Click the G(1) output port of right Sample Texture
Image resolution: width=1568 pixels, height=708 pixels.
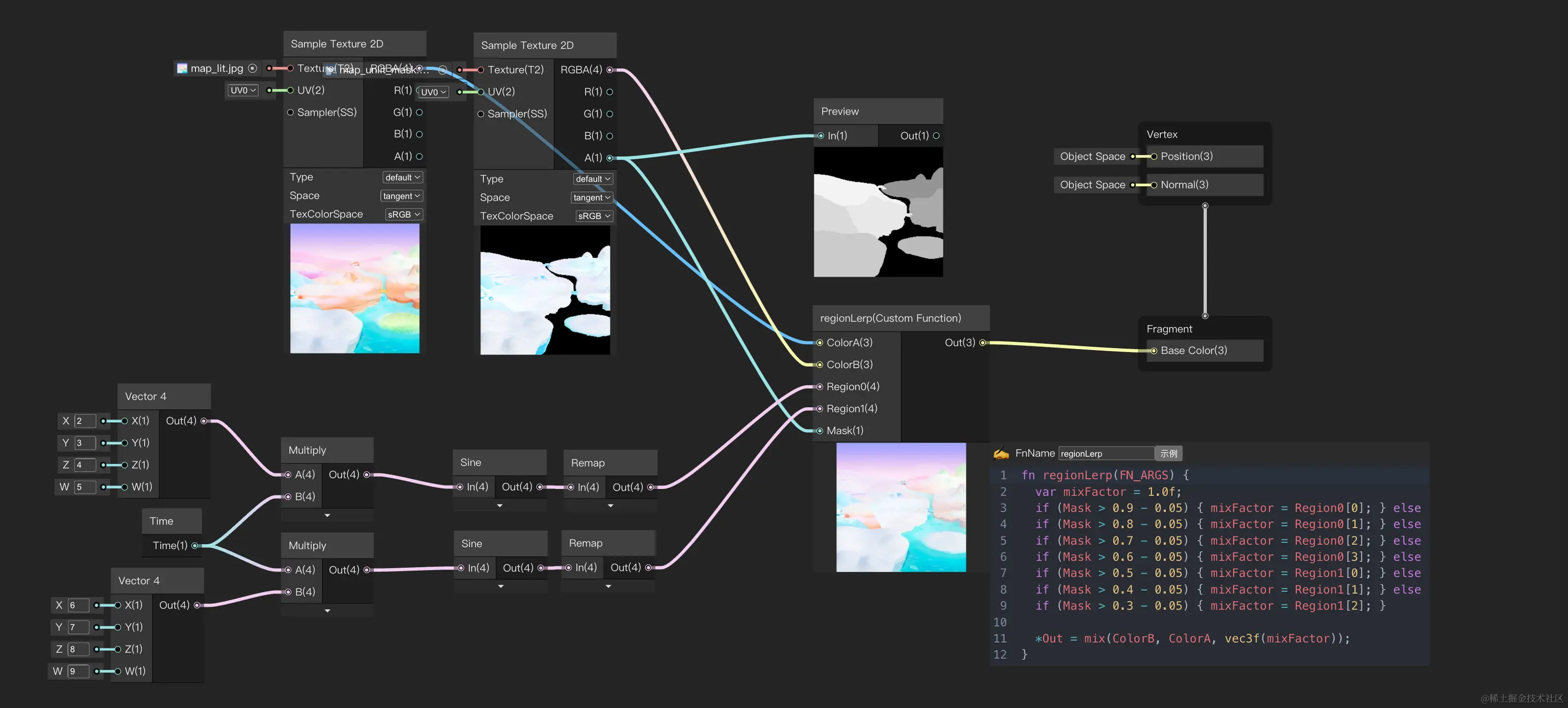(x=609, y=114)
